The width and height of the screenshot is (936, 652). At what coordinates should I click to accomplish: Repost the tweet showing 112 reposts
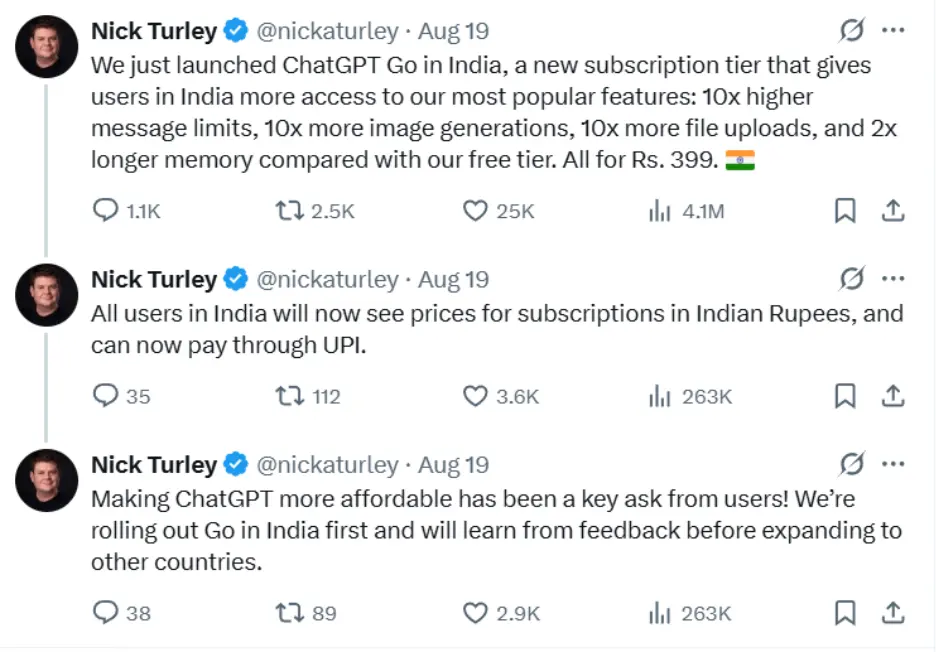click(289, 396)
